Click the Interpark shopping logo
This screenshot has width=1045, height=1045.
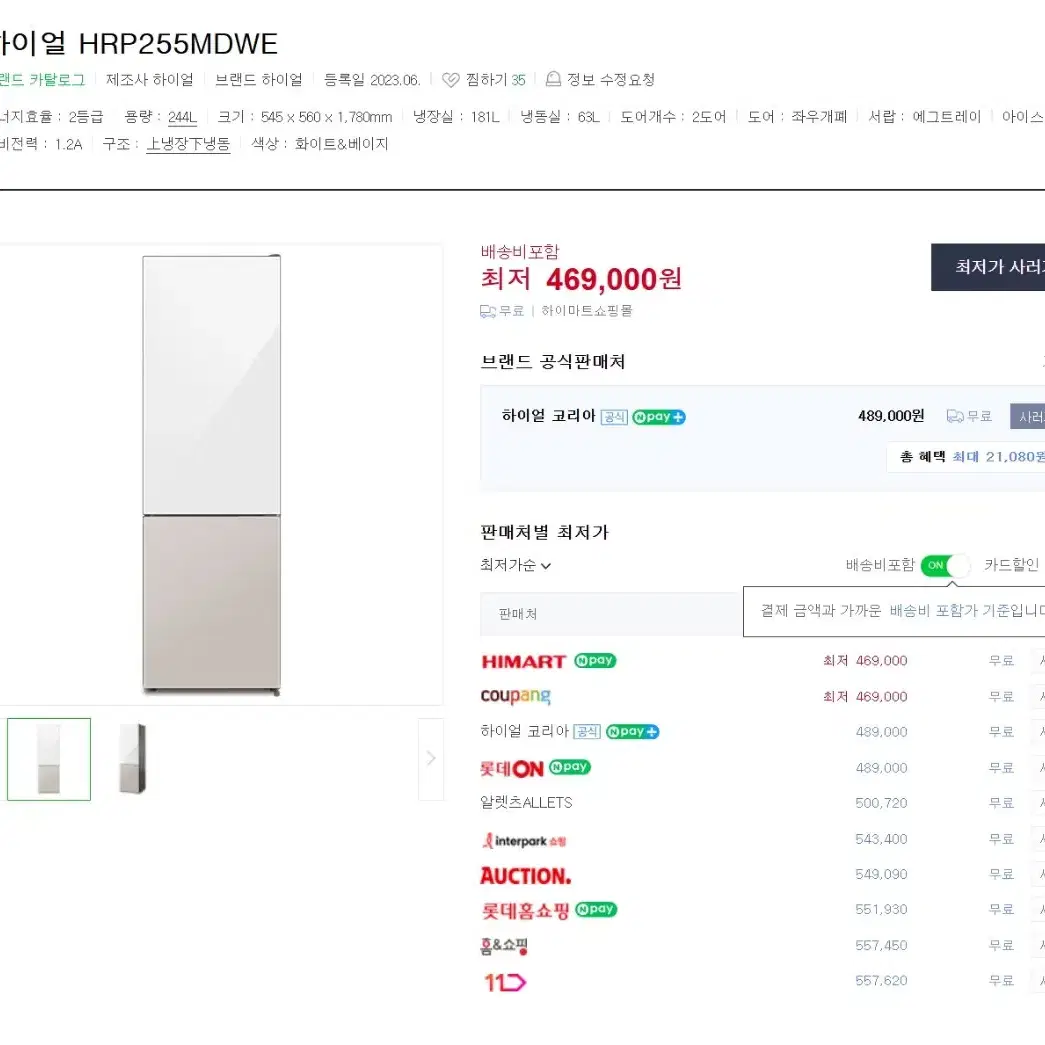click(x=524, y=840)
